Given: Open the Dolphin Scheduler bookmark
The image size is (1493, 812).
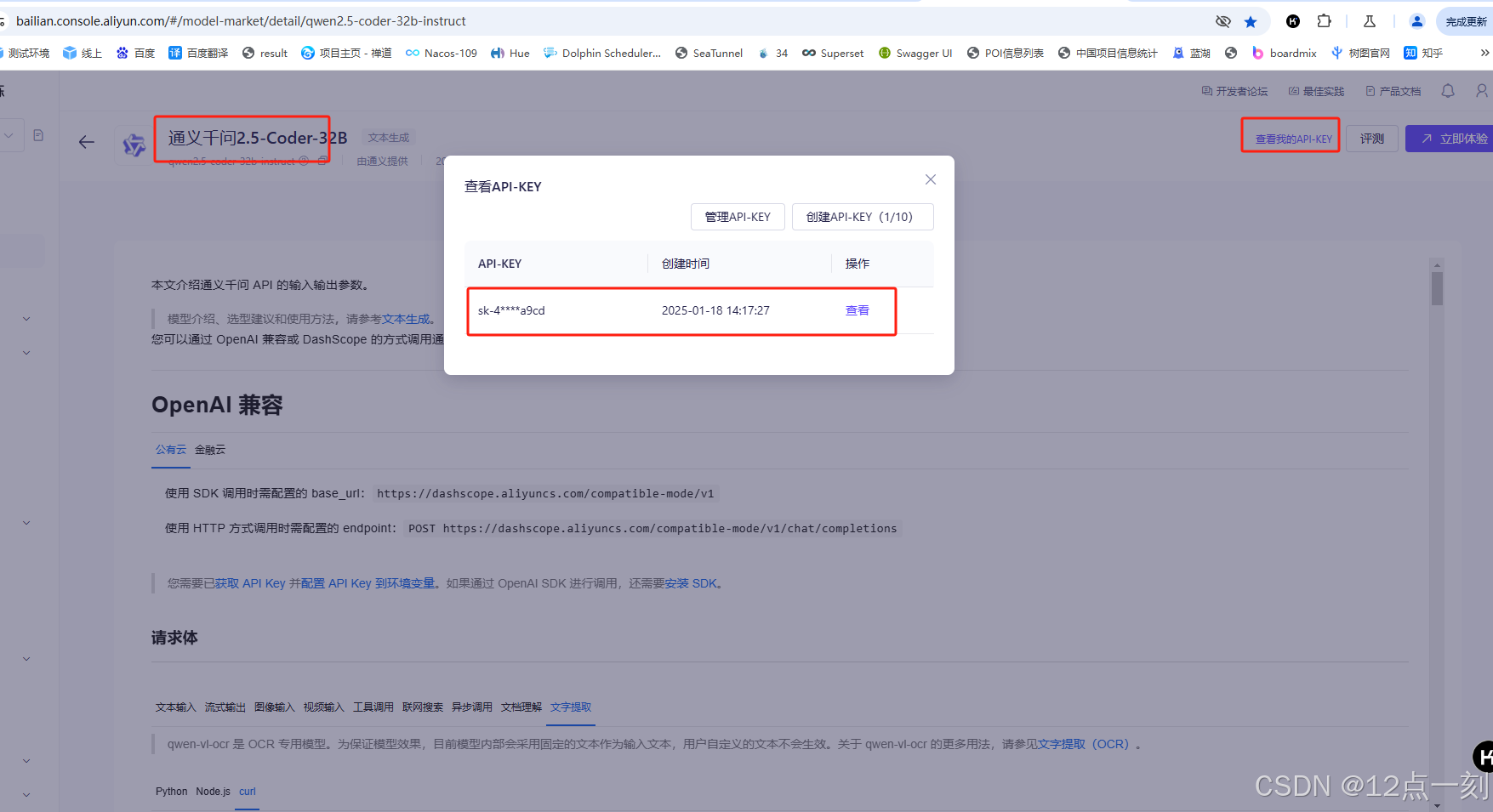Looking at the screenshot, I should (602, 53).
